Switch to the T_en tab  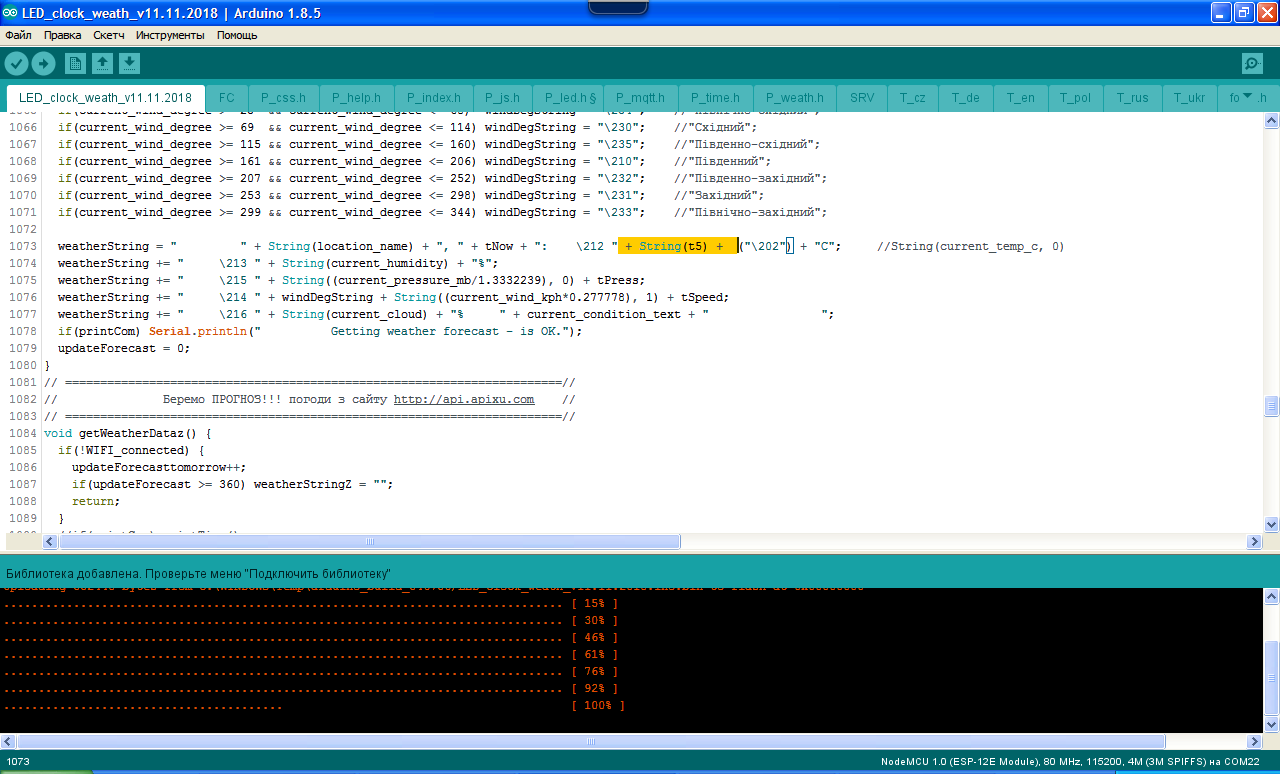pos(1021,98)
